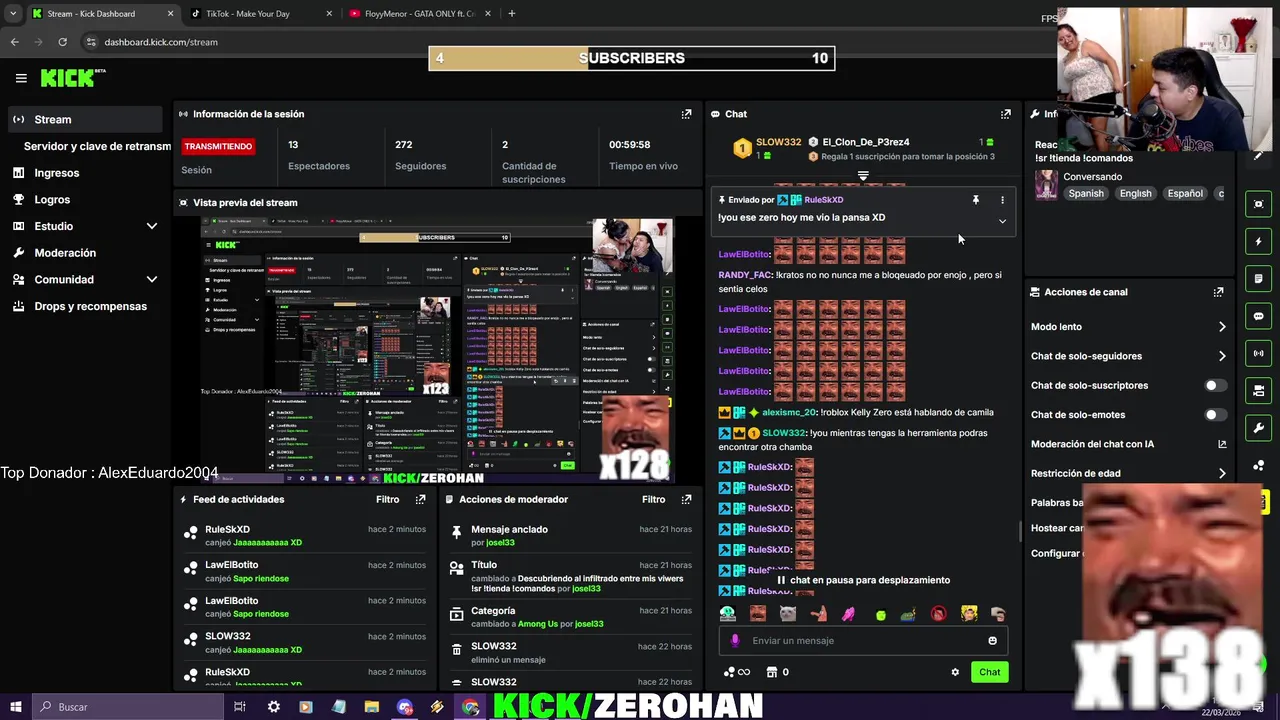The image size is (1280, 720).
Task: Select the Spanish tag chip
Action: pos(1086,194)
